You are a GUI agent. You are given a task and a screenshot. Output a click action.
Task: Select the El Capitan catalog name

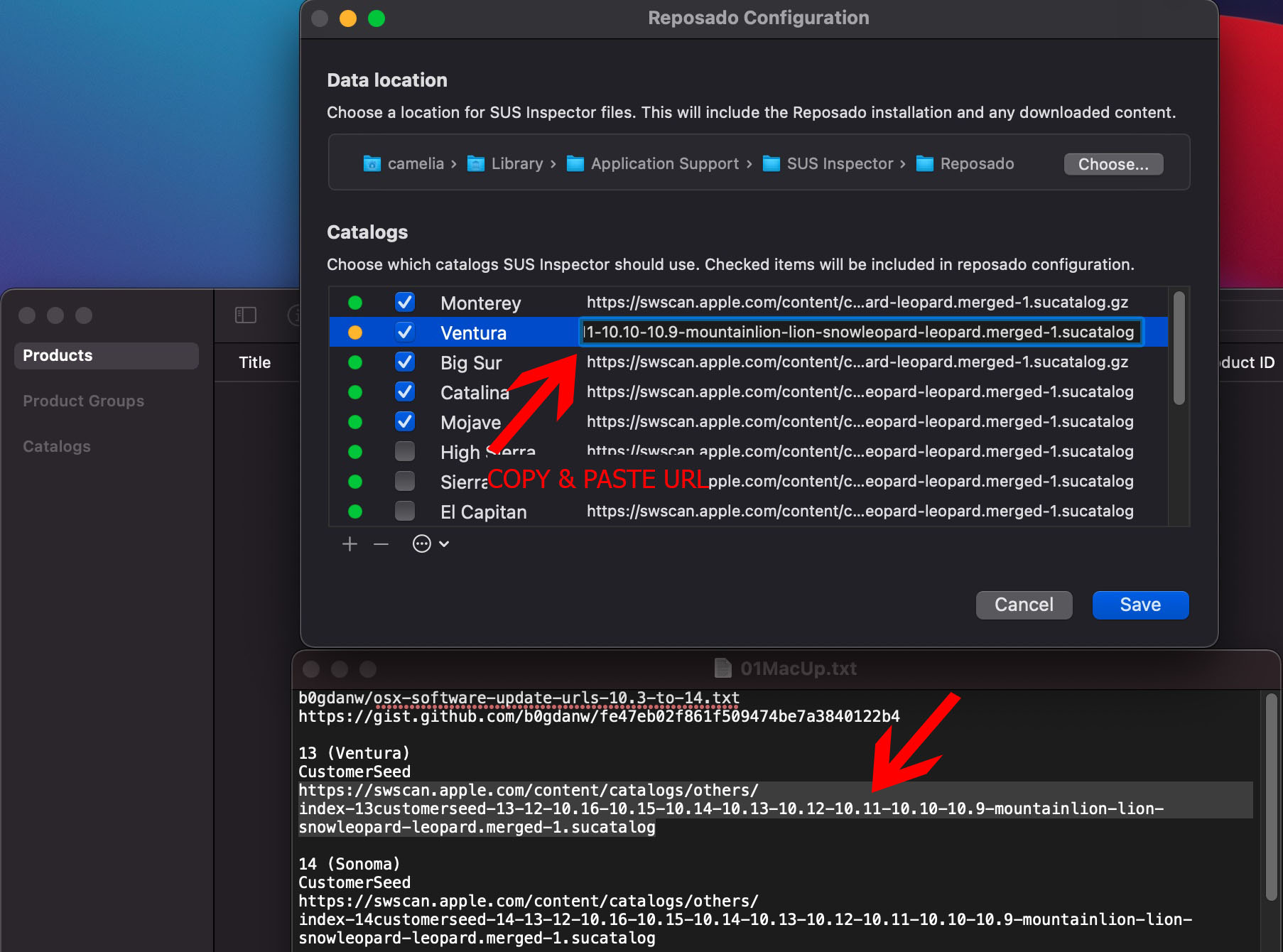click(484, 512)
